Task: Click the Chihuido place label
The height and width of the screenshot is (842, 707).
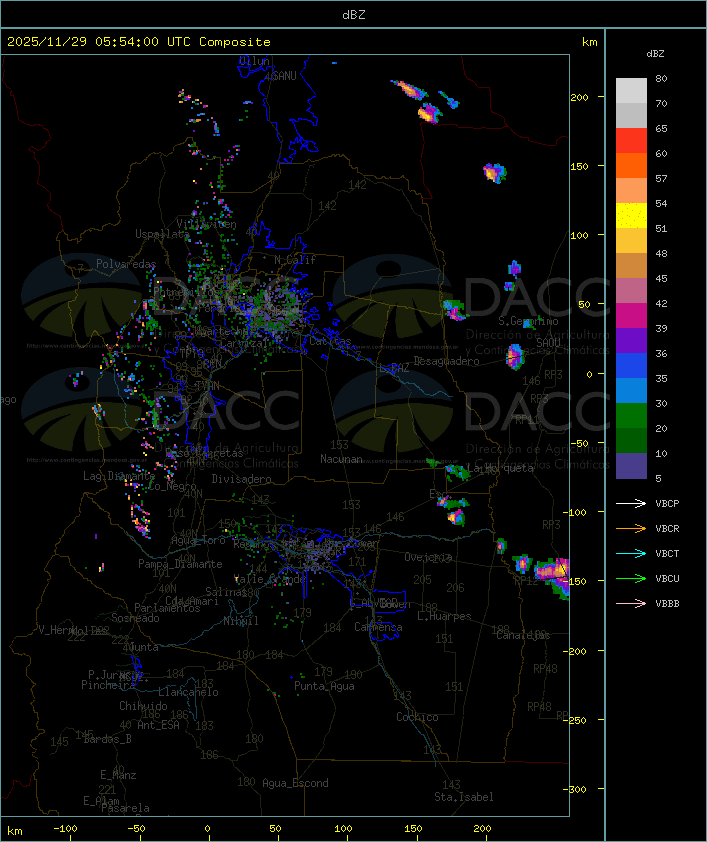Action: tap(143, 706)
